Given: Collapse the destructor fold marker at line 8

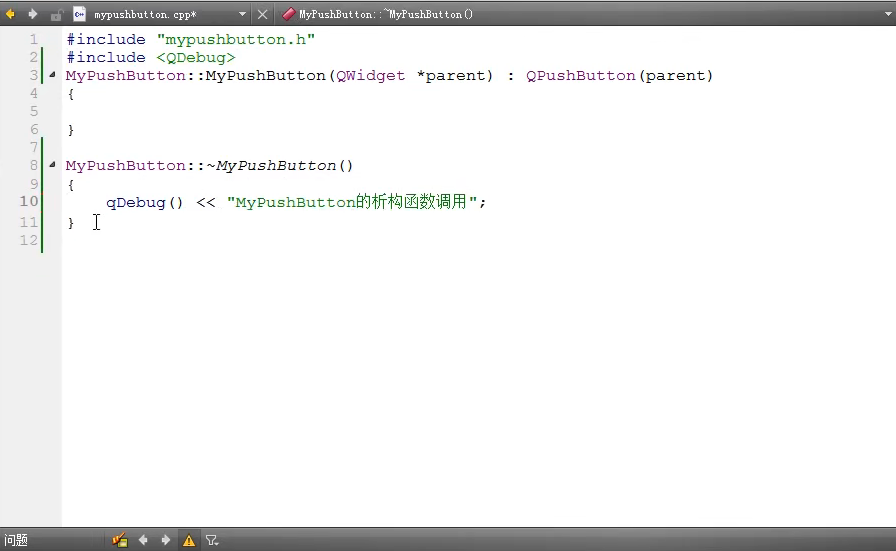Looking at the screenshot, I should point(53,165).
